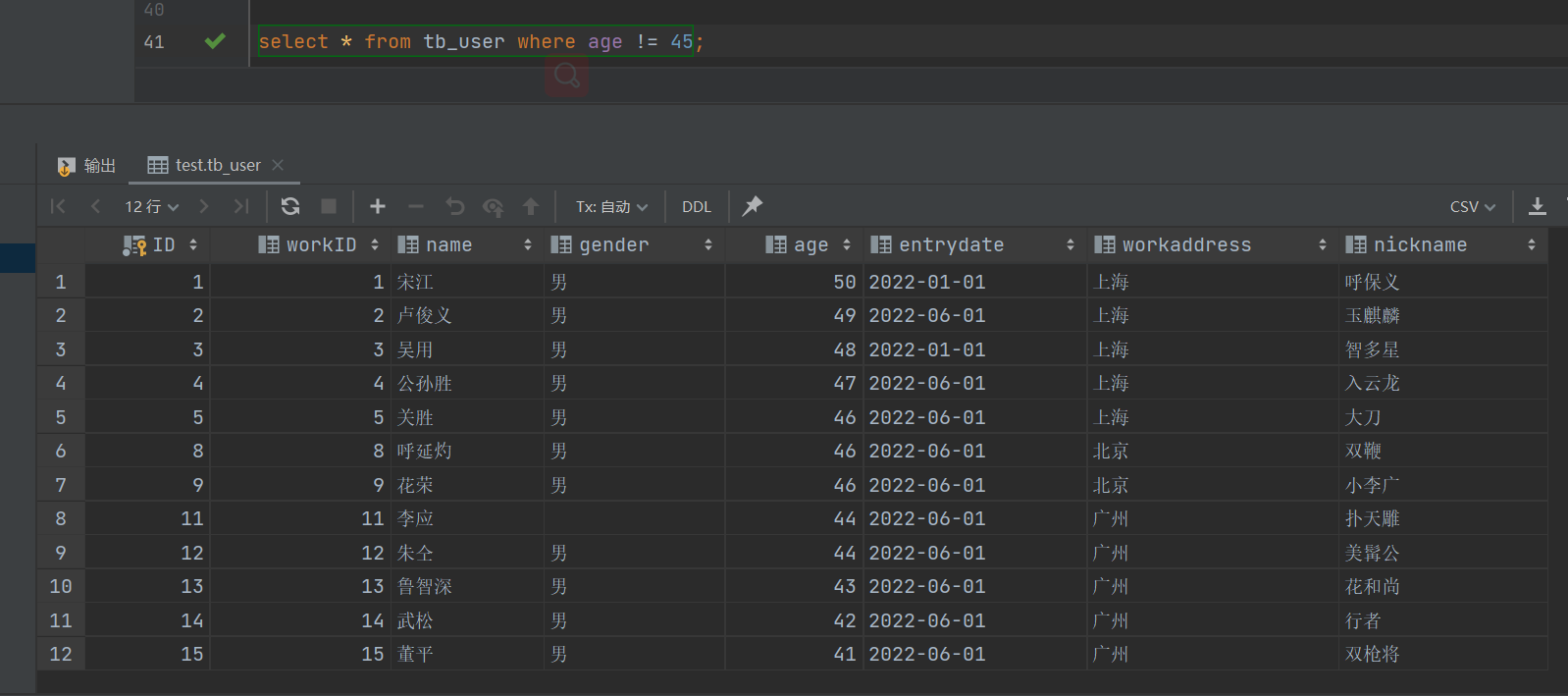Delete row using the minus icon
The width and height of the screenshot is (1568, 696).
(x=416, y=206)
